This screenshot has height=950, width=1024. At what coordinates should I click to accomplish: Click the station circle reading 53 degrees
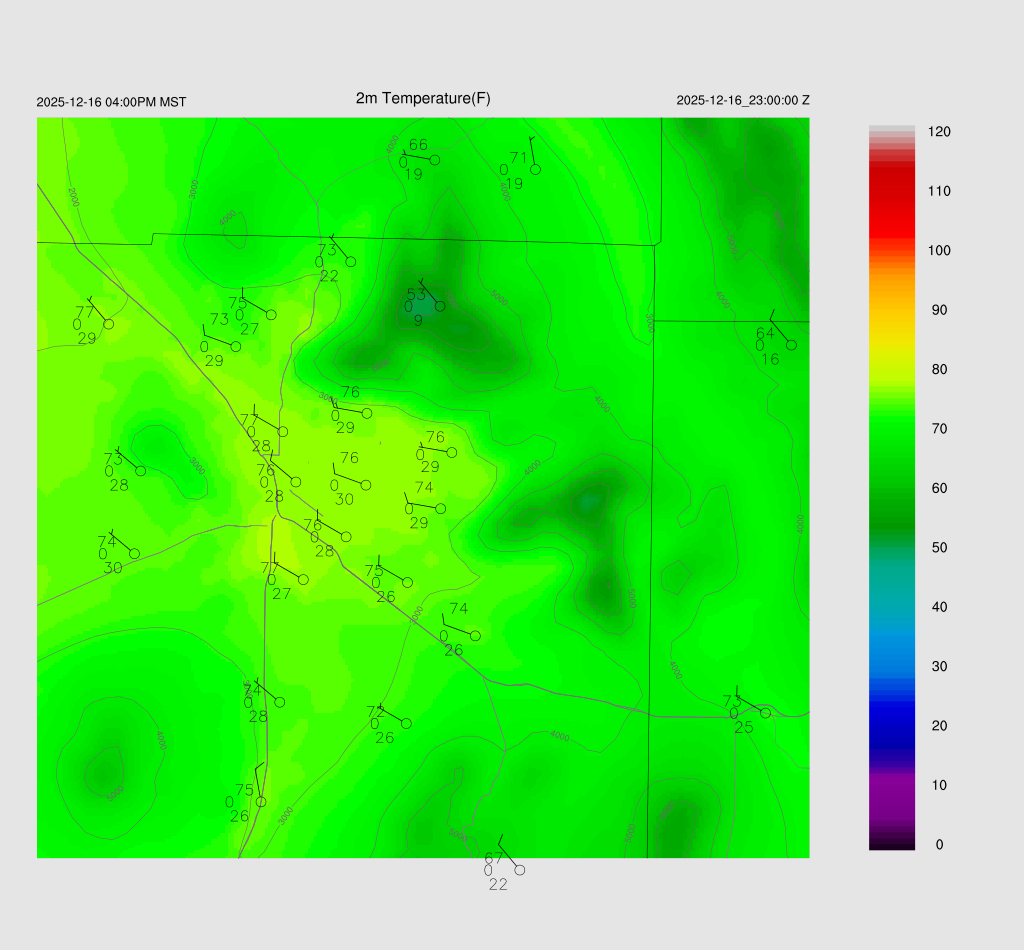439,306
